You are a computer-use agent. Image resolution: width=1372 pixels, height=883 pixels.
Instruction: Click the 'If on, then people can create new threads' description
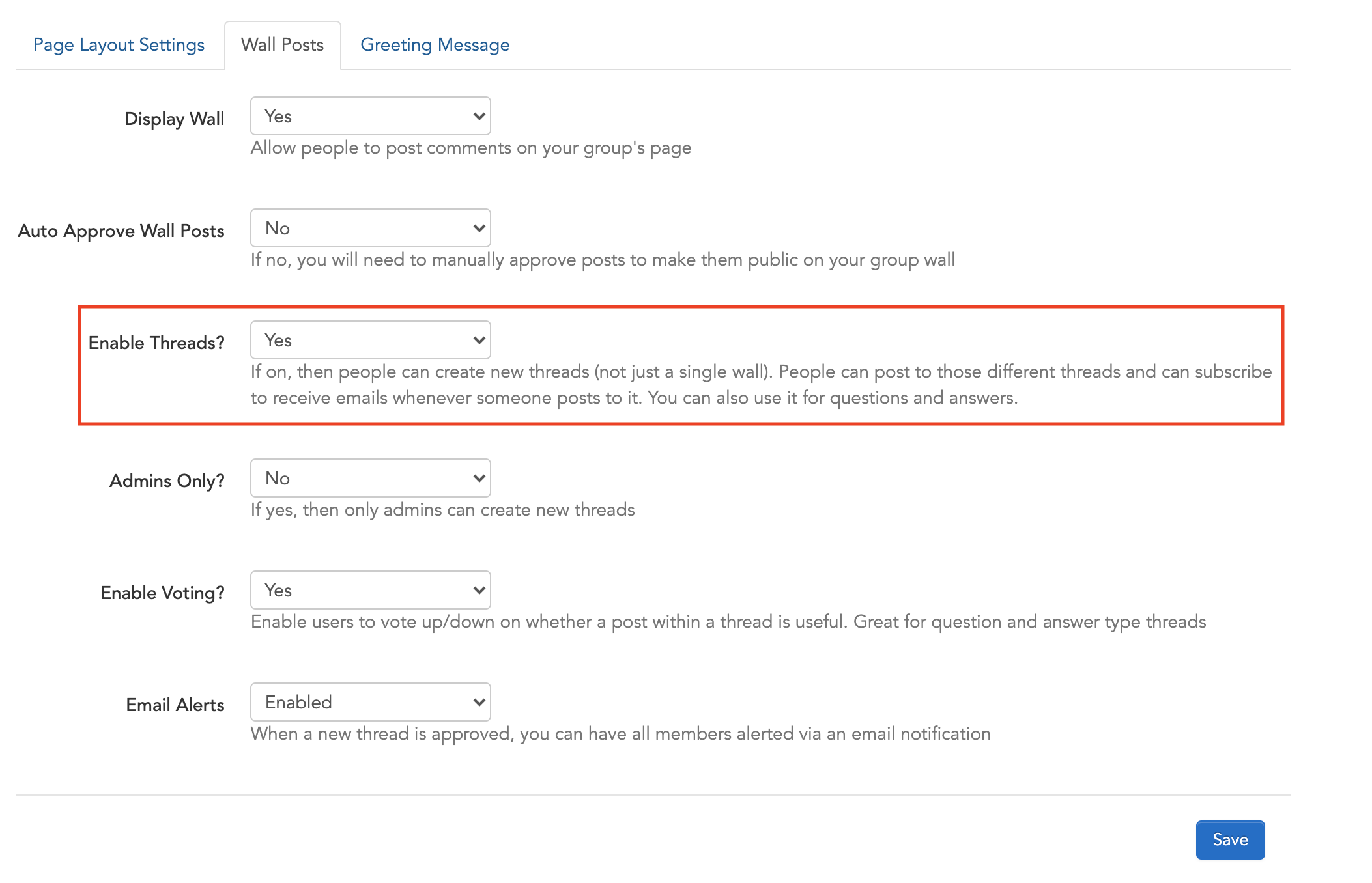pos(761,385)
